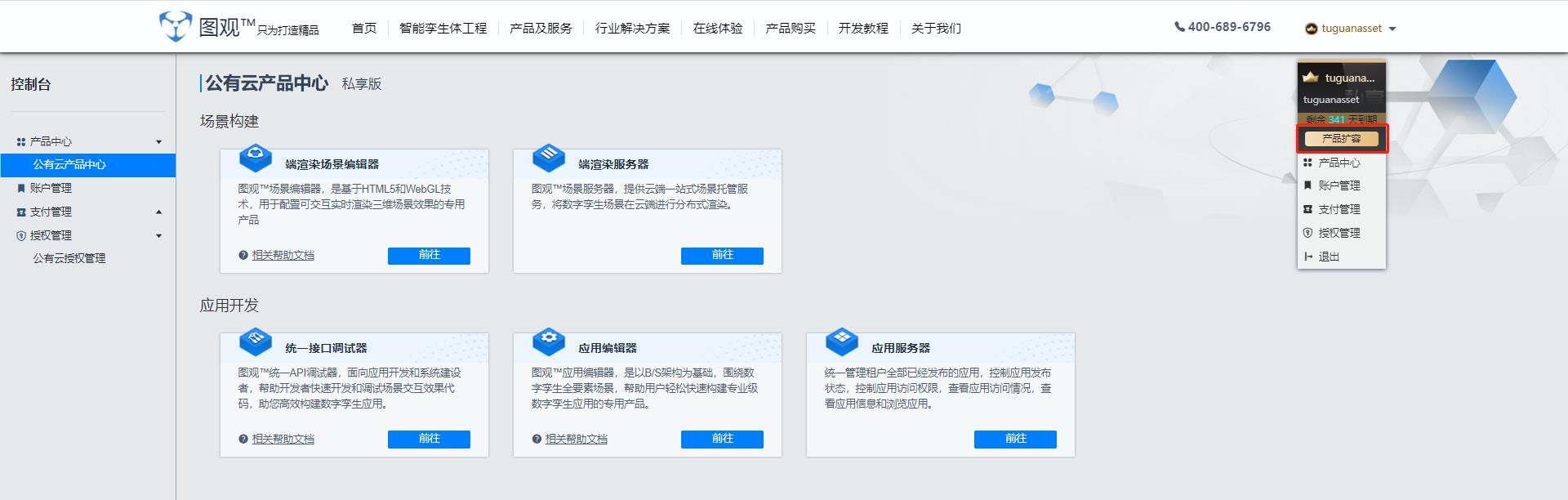
Task: Click the crown icon in user popup
Action: coord(1311,78)
